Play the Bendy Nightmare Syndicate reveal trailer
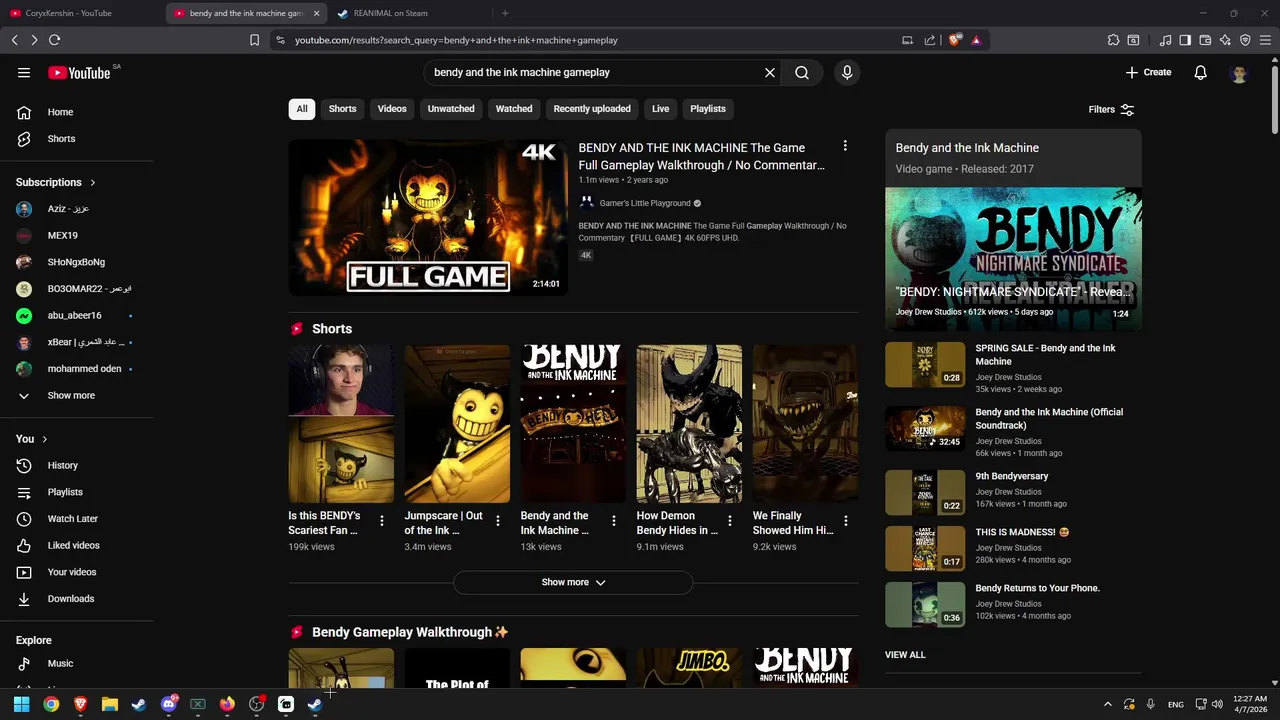 (x=1013, y=259)
